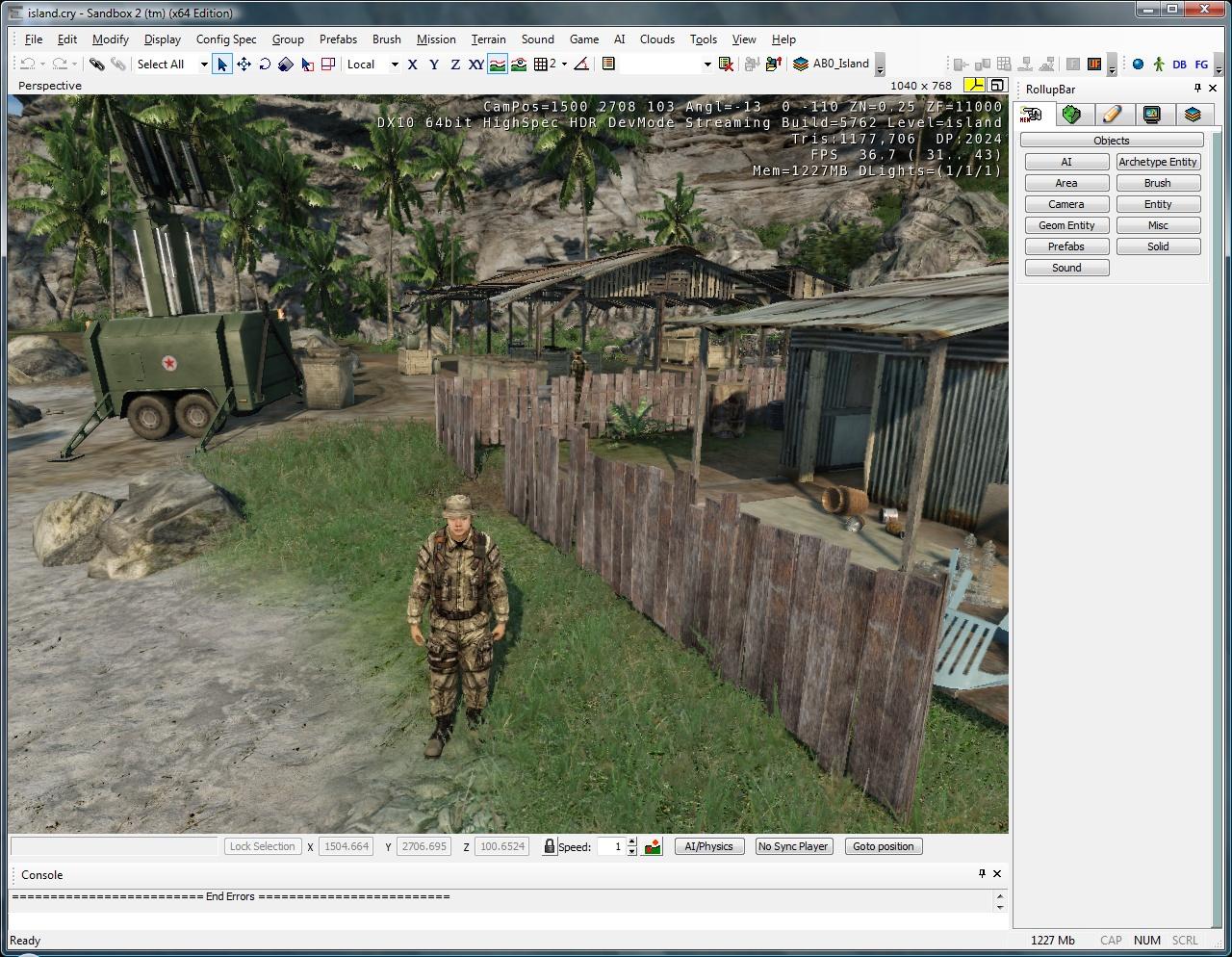Toggle the grid snap icon
The image size is (1232, 957).
(541, 65)
